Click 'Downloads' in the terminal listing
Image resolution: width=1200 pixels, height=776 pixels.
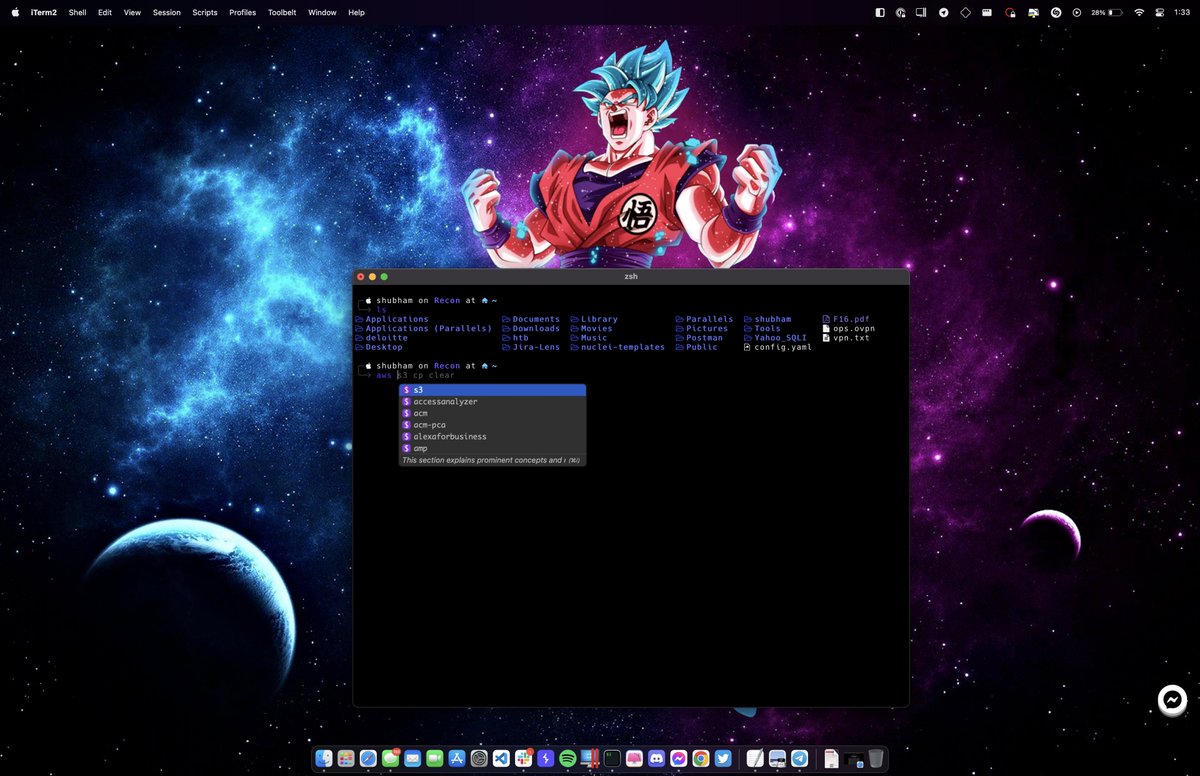coord(536,328)
